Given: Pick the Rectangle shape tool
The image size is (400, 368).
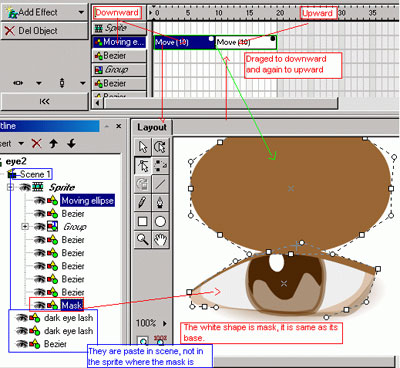Looking at the screenshot, I should [143, 221].
